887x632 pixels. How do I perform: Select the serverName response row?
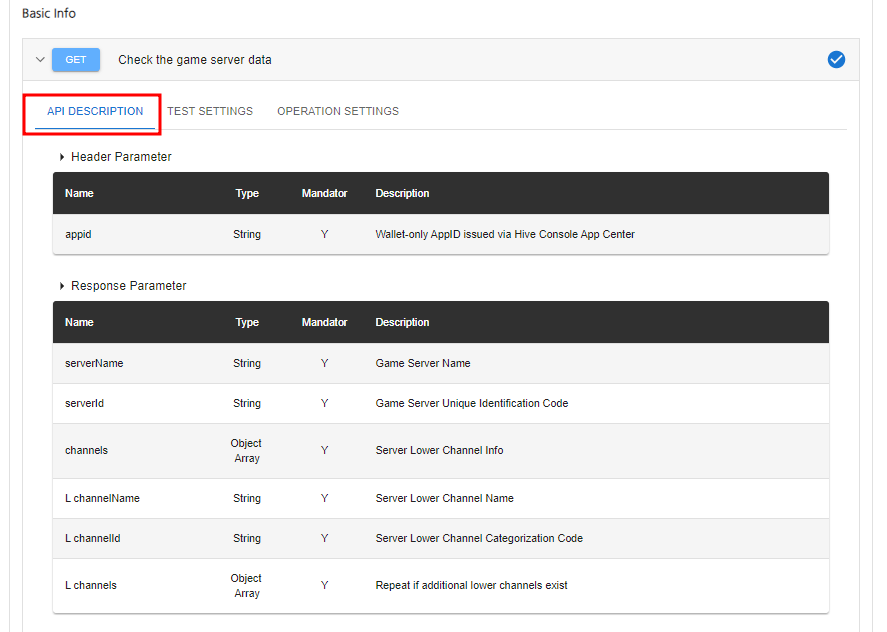(441, 363)
